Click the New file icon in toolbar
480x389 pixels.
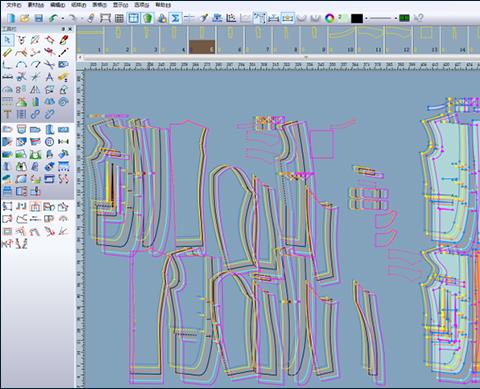[11, 18]
